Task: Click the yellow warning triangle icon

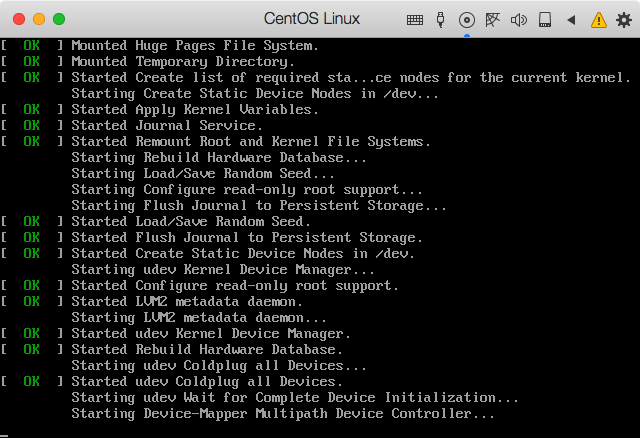Action: pyautogui.click(x=598, y=19)
